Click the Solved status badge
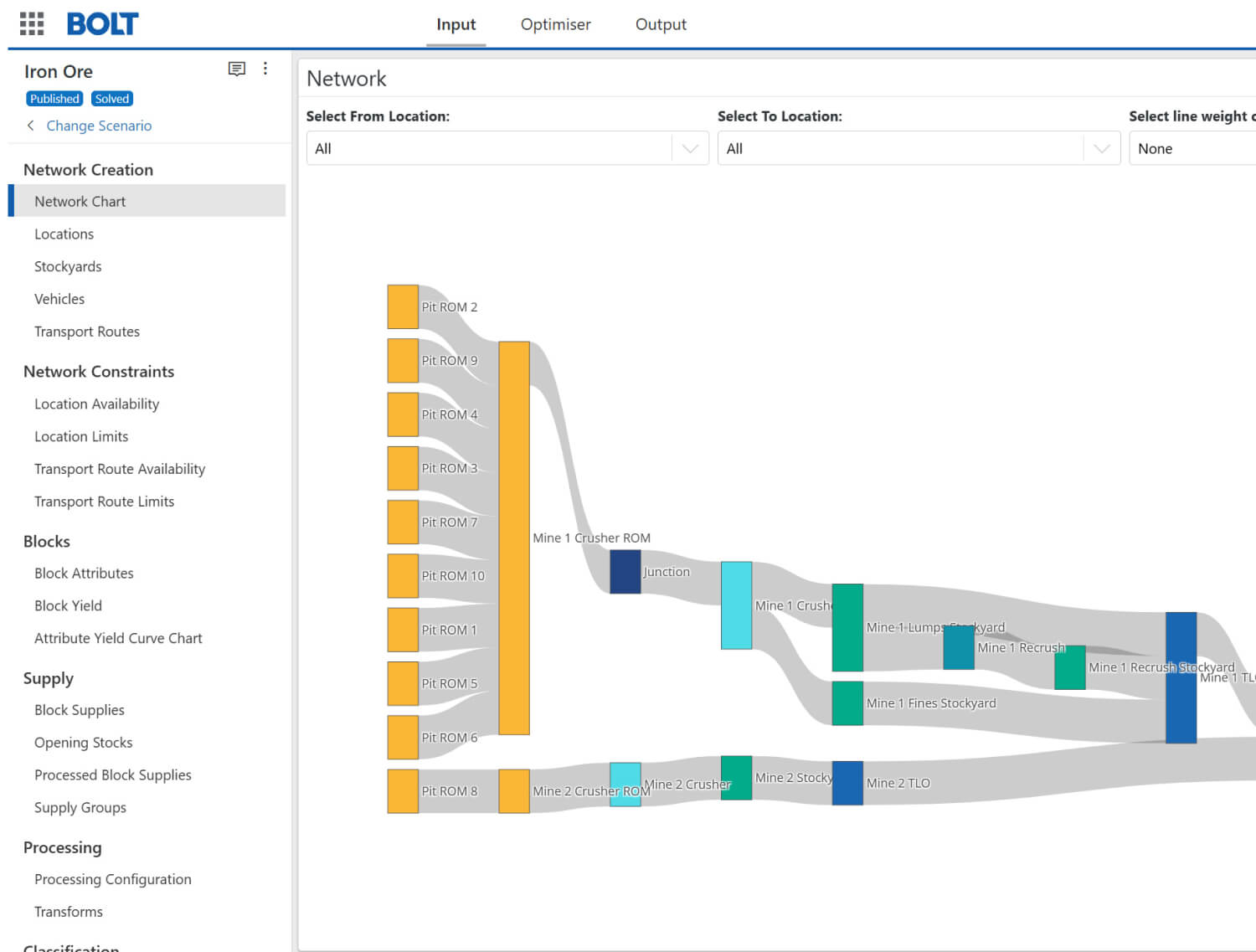The height and width of the screenshot is (952, 1256). [x=112, y=99]
